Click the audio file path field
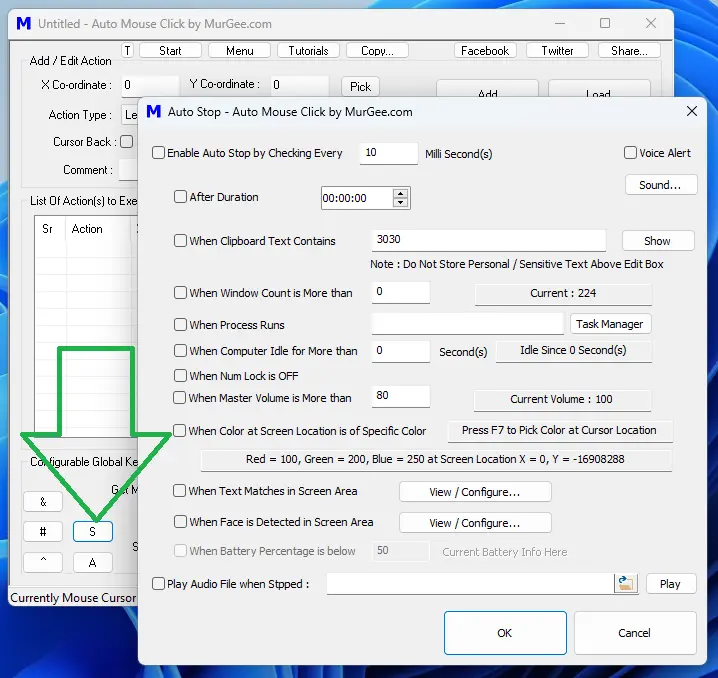The height and width of the screenshot is (678, 718). (x=470, y=584)
